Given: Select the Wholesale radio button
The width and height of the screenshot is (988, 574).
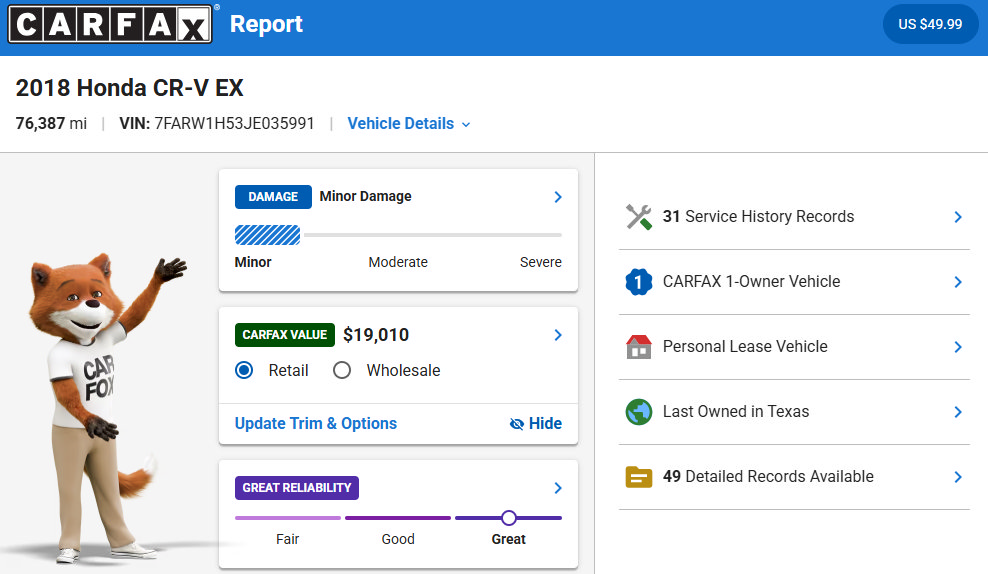Looking at the screenshot, I should [x=342, y=370].
